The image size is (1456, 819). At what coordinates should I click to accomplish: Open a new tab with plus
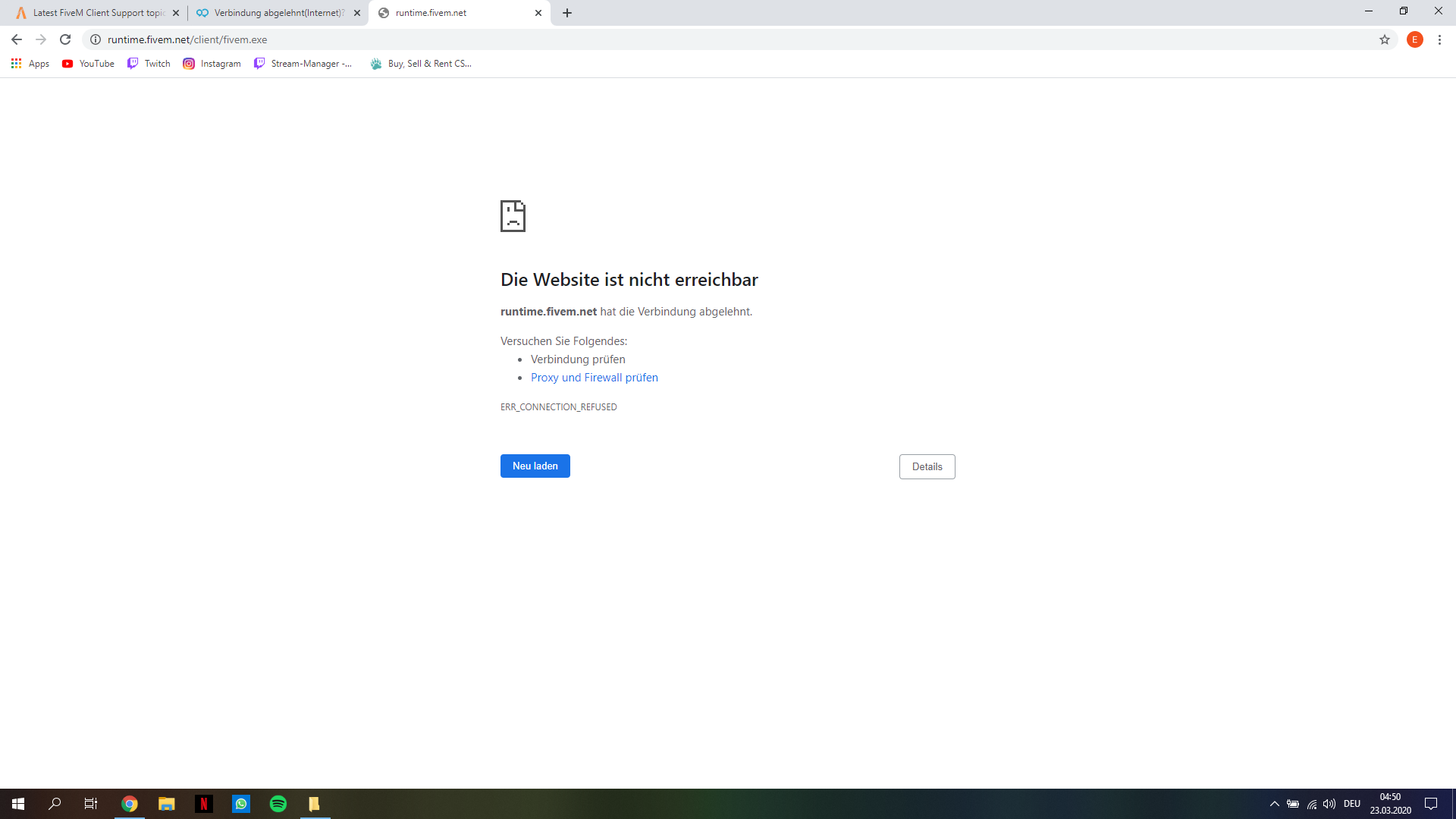coord(567,13)
